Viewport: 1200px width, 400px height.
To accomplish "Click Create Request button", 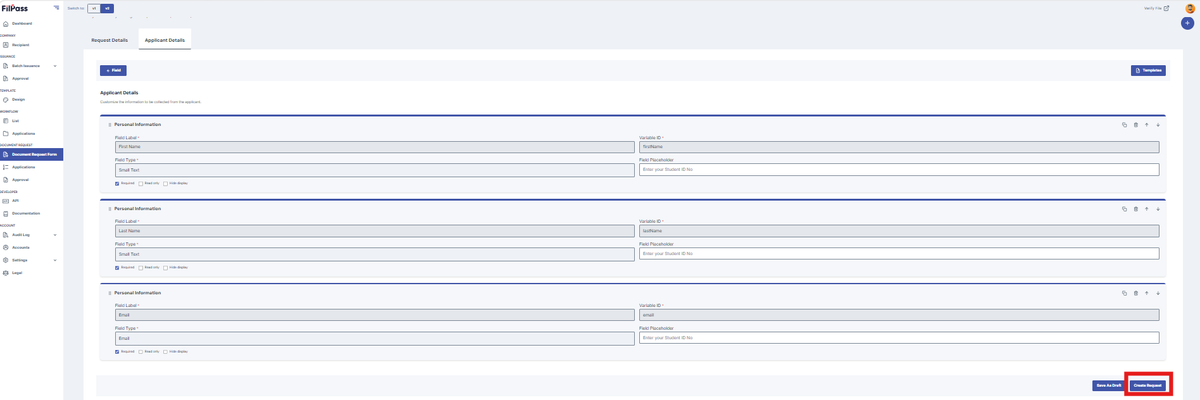I will pyautogui.click(x=1148, y=385).
